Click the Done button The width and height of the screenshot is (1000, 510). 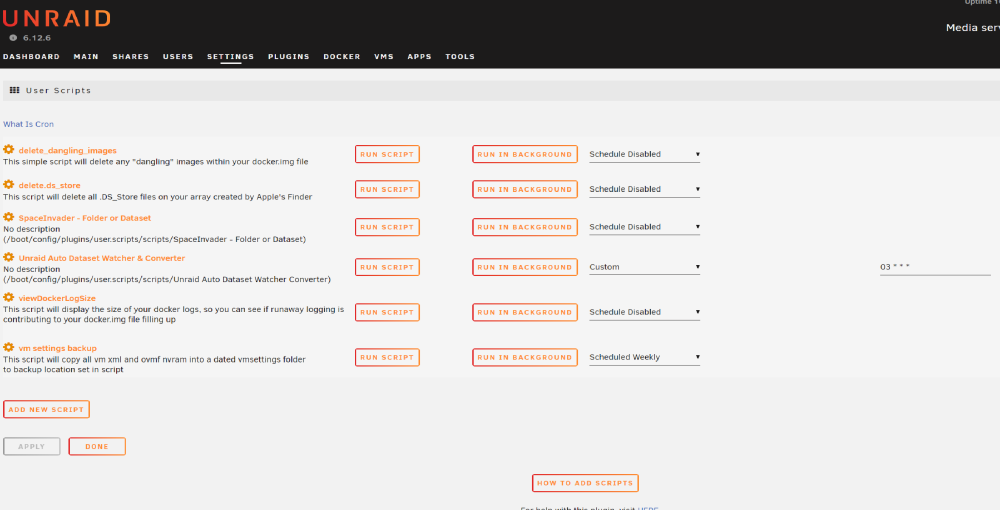pos(97,446)
